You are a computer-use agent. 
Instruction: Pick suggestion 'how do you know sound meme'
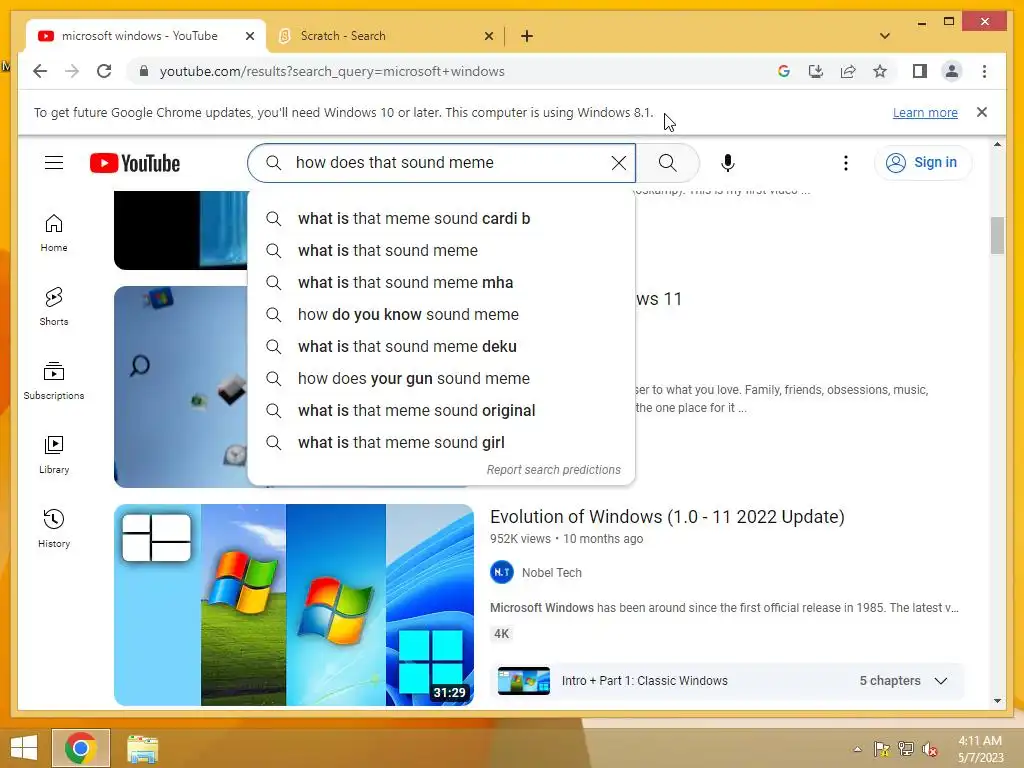[x=441, y=315]
